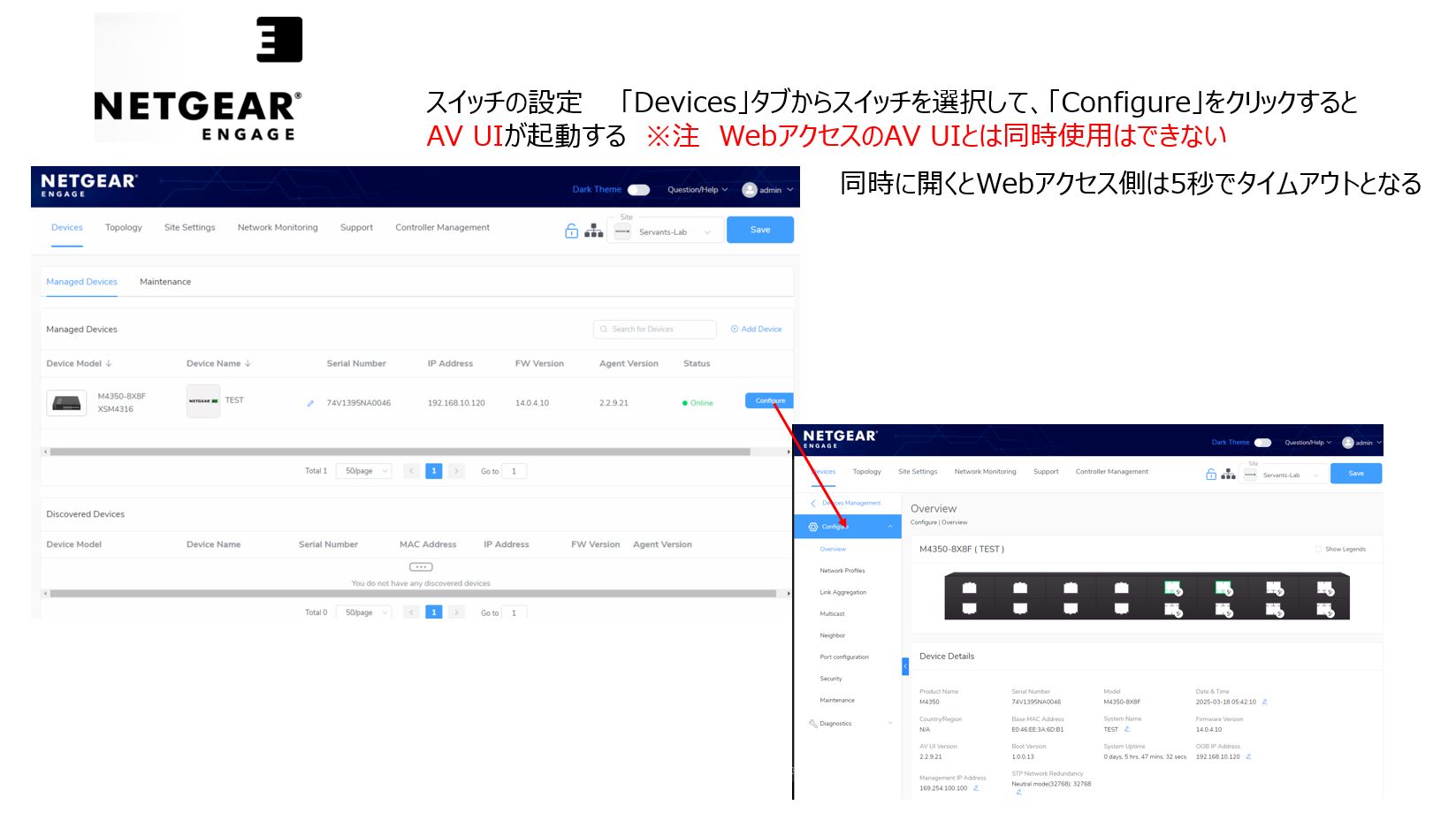Open Question/Help dropdown in Overview window

(1307, 443)
